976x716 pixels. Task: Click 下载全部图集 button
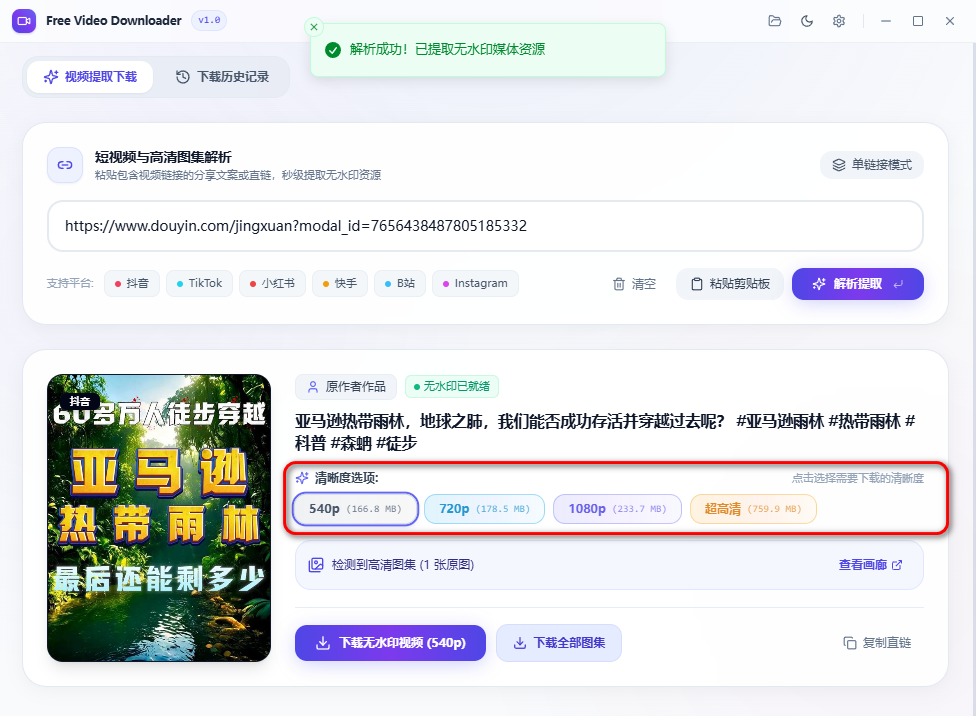click(559, 643)
